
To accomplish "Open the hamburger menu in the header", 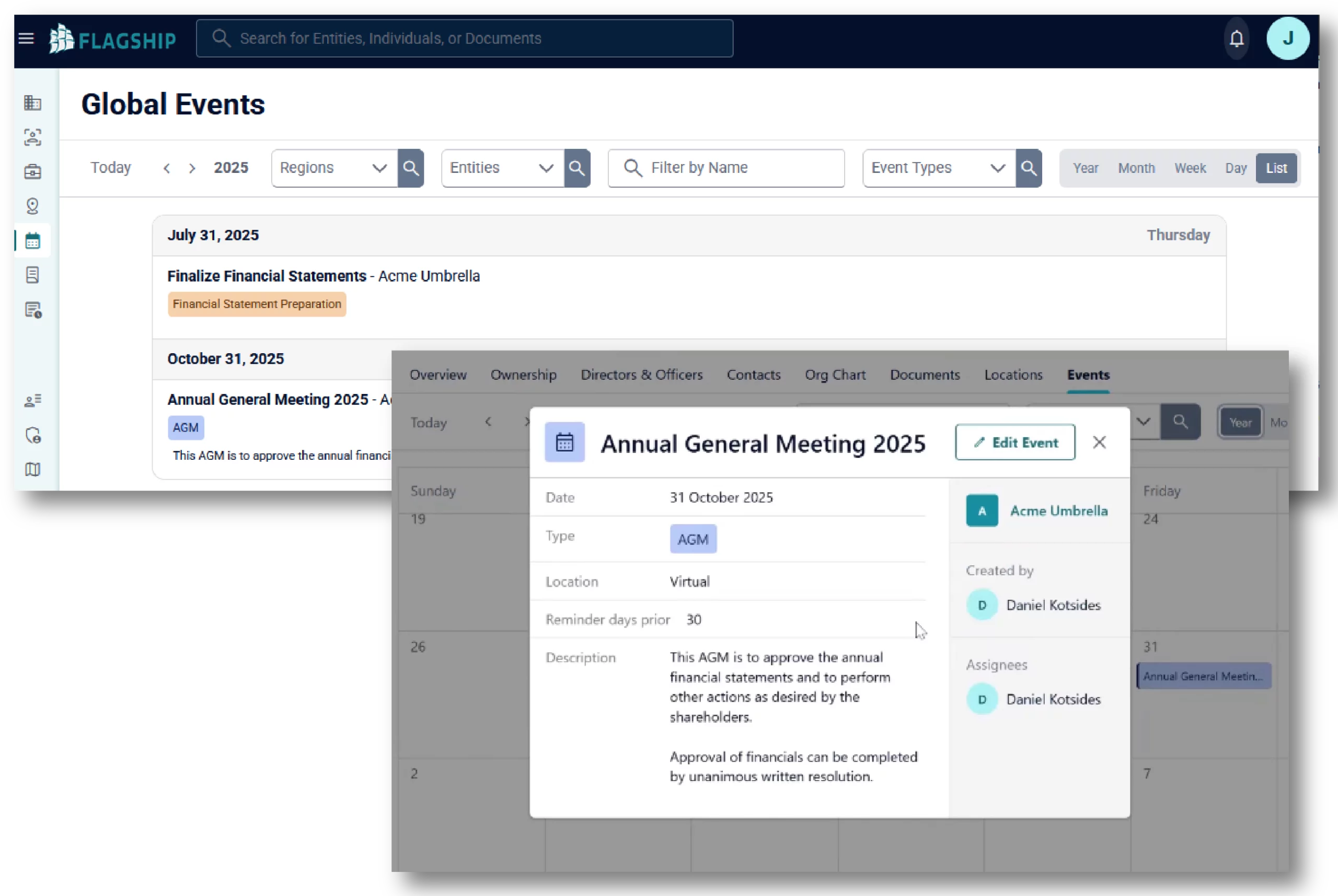I will (x=26, y=38).
